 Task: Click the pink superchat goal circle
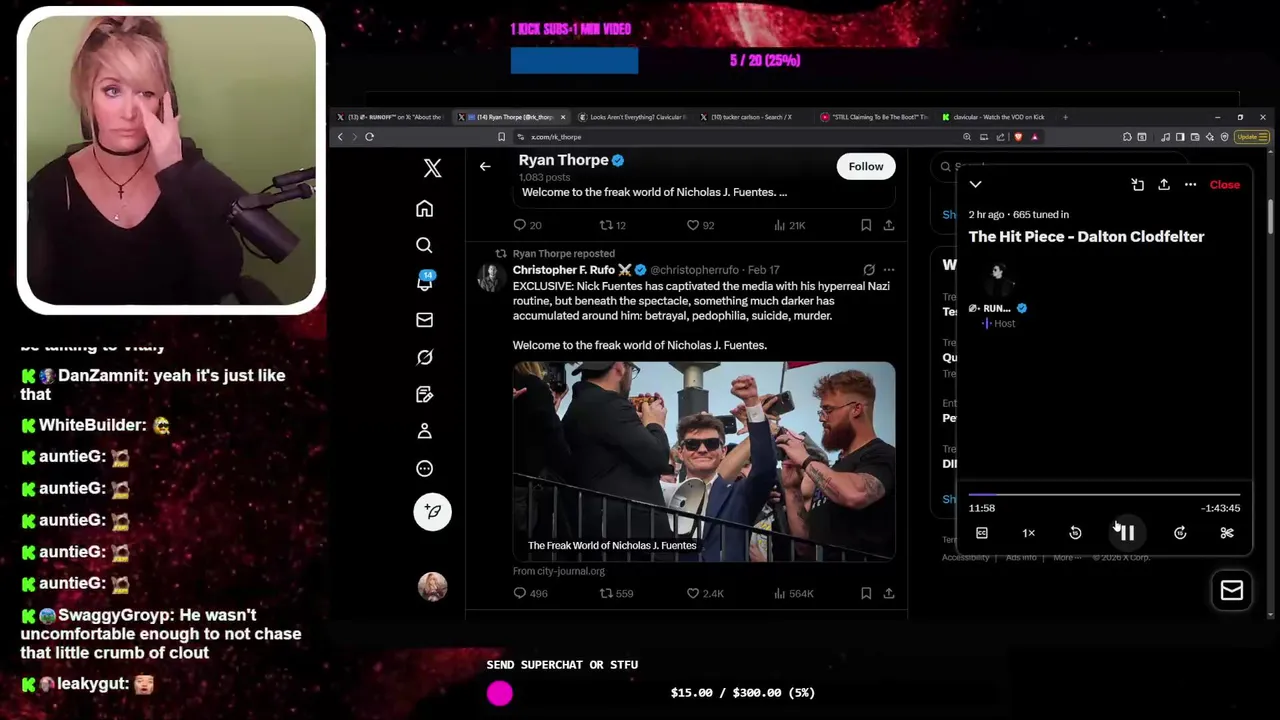click(x=499, y=693)
